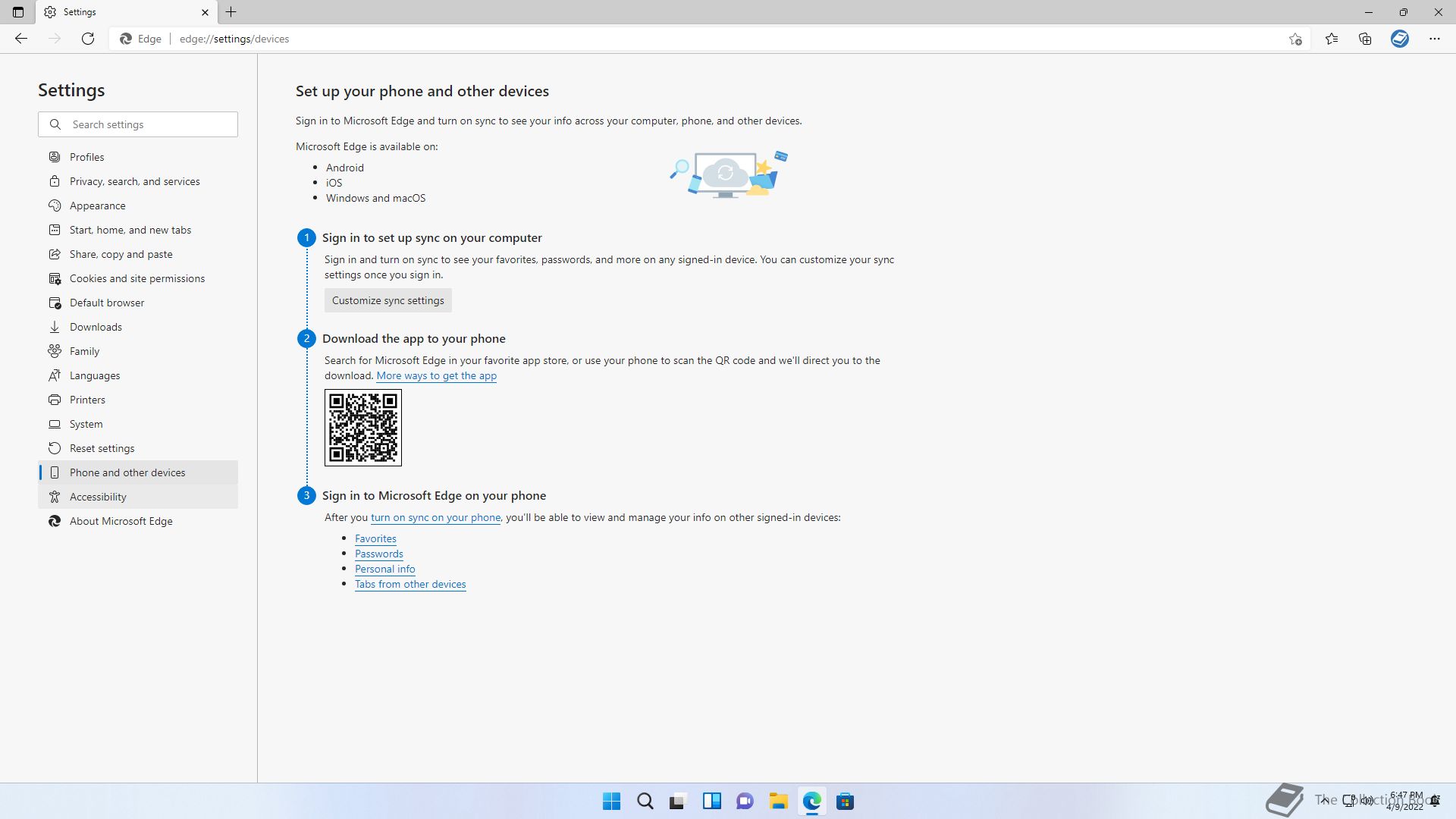
Task: Click Customize sync settings button
Action: tap(388, 300)
